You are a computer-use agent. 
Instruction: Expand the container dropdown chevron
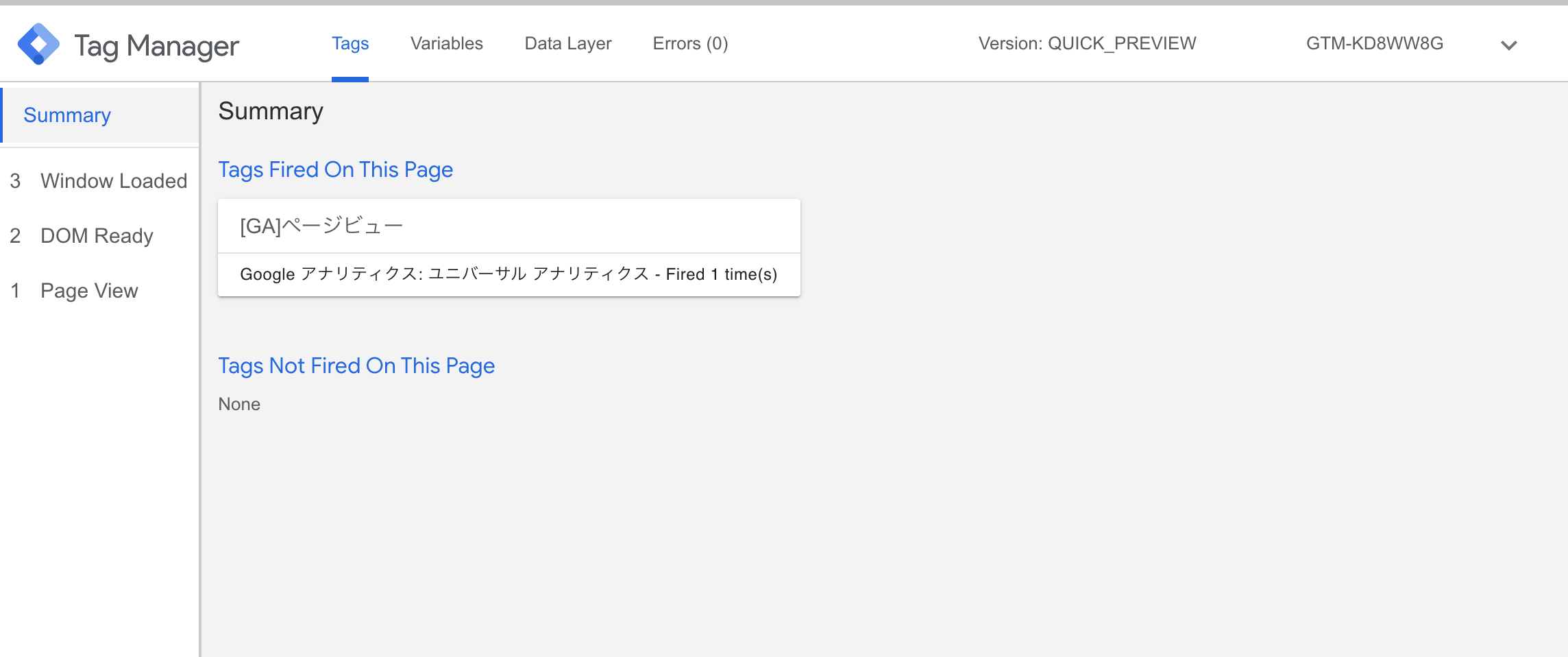(x=1508, y=45)
